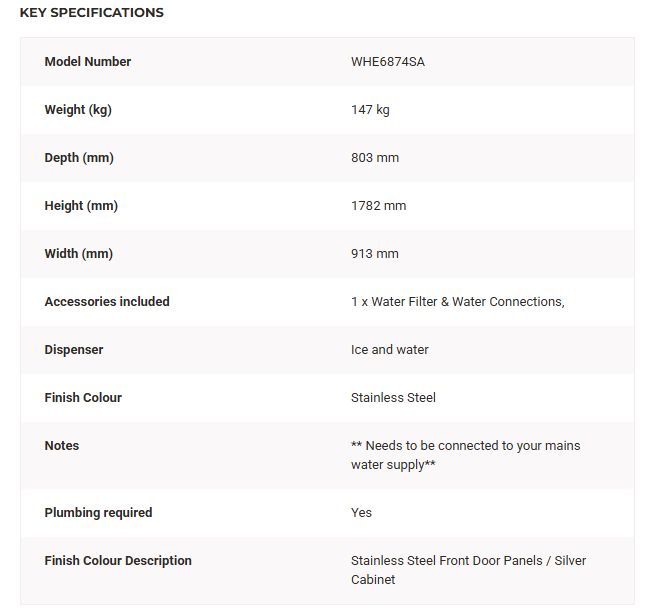The width and height of the screenshot is (652, 616).
Task: Click the Ice and water value
Action: click(390, 350)
